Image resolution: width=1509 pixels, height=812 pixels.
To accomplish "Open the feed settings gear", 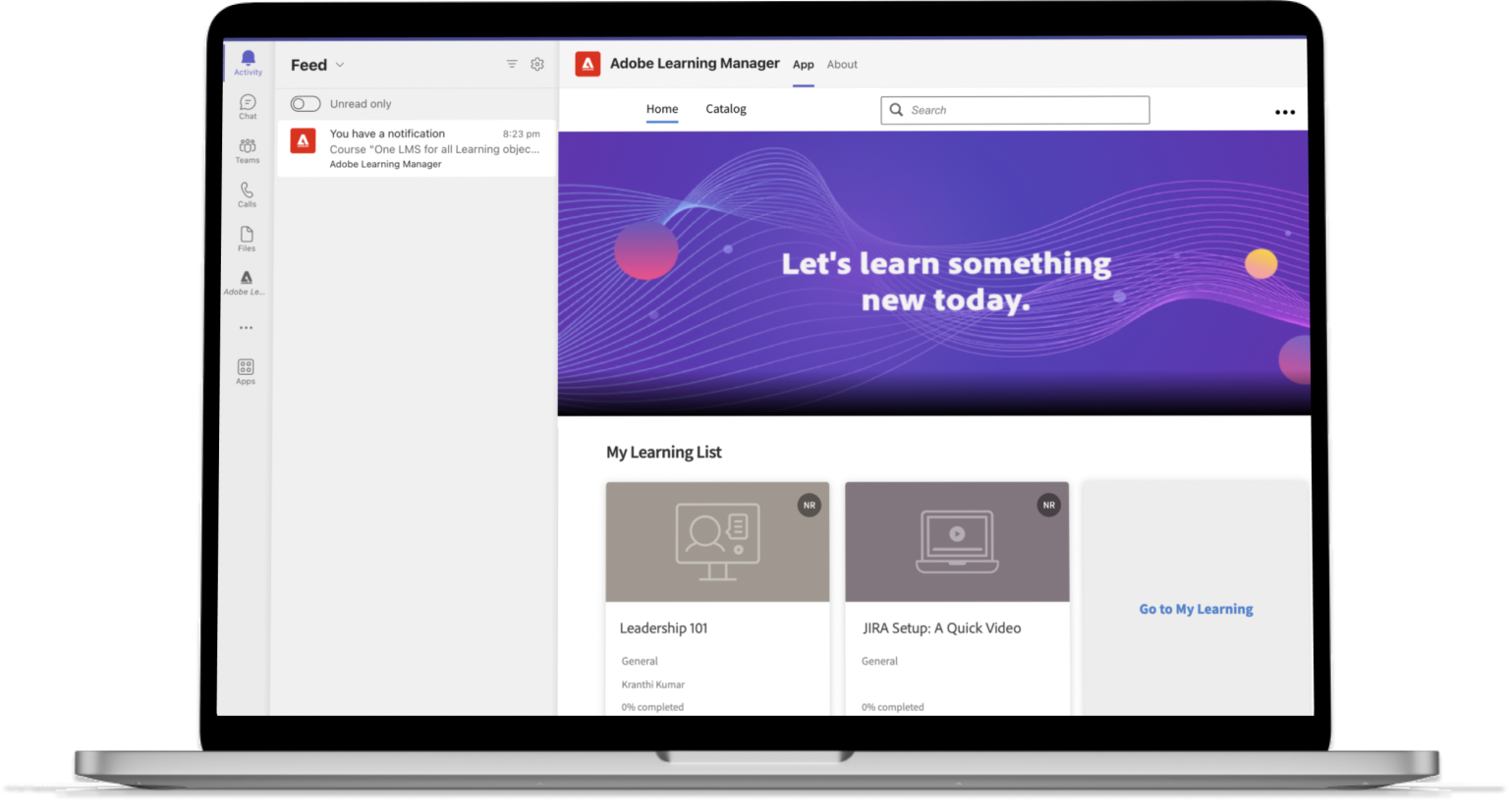I will pos(537,63).
